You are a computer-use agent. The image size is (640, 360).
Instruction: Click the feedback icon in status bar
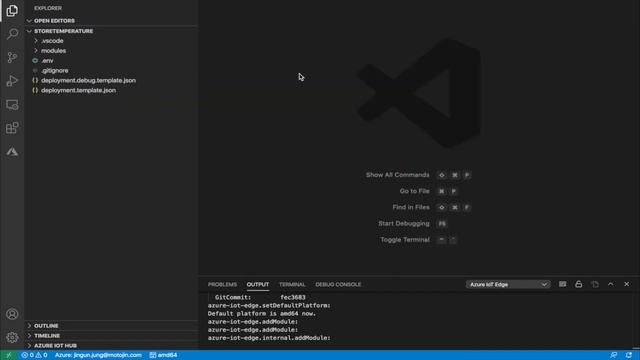point(613,355)
